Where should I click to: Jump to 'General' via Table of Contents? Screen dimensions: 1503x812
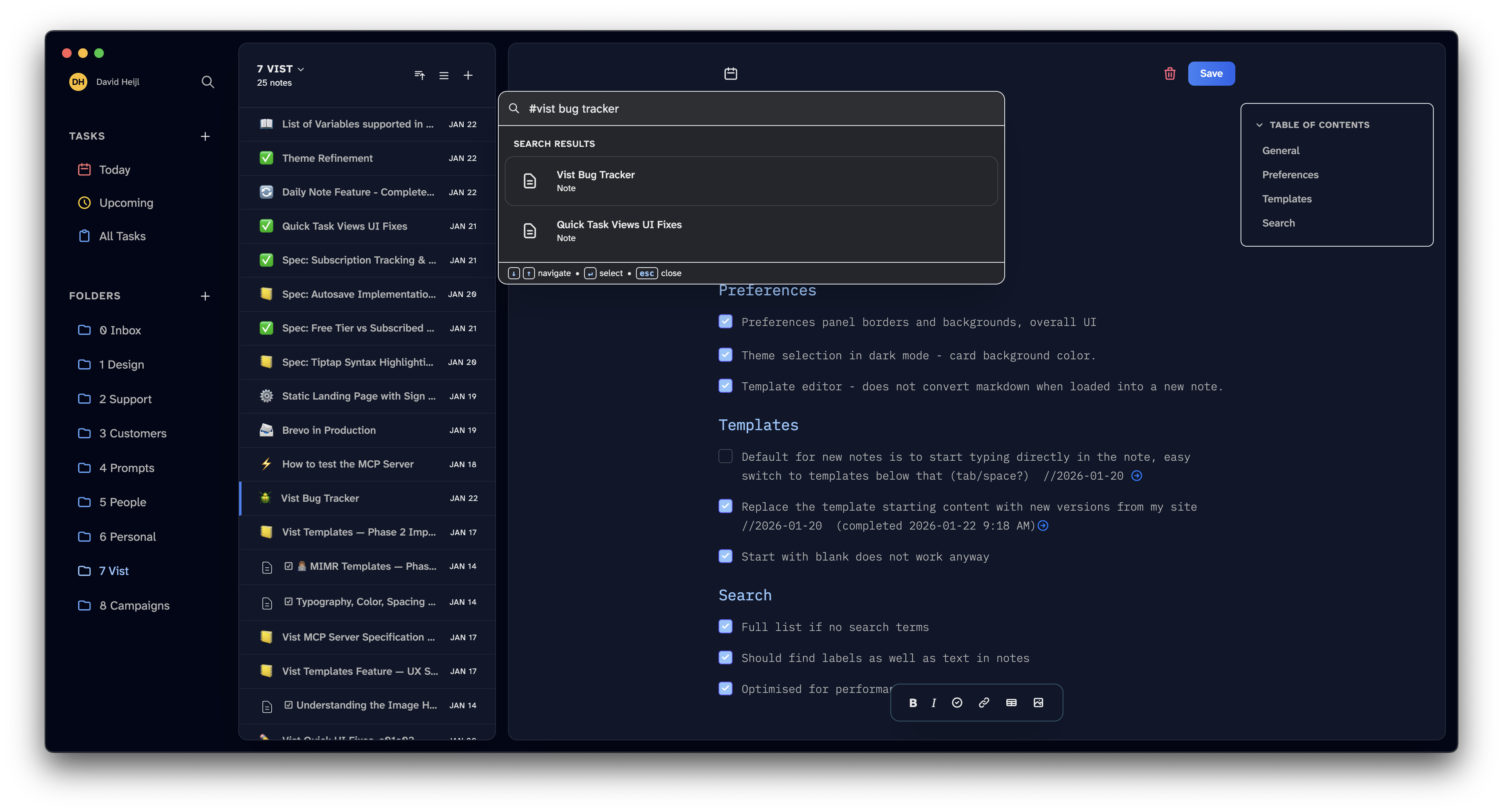pyautogui.click(x=1281, y=150)
